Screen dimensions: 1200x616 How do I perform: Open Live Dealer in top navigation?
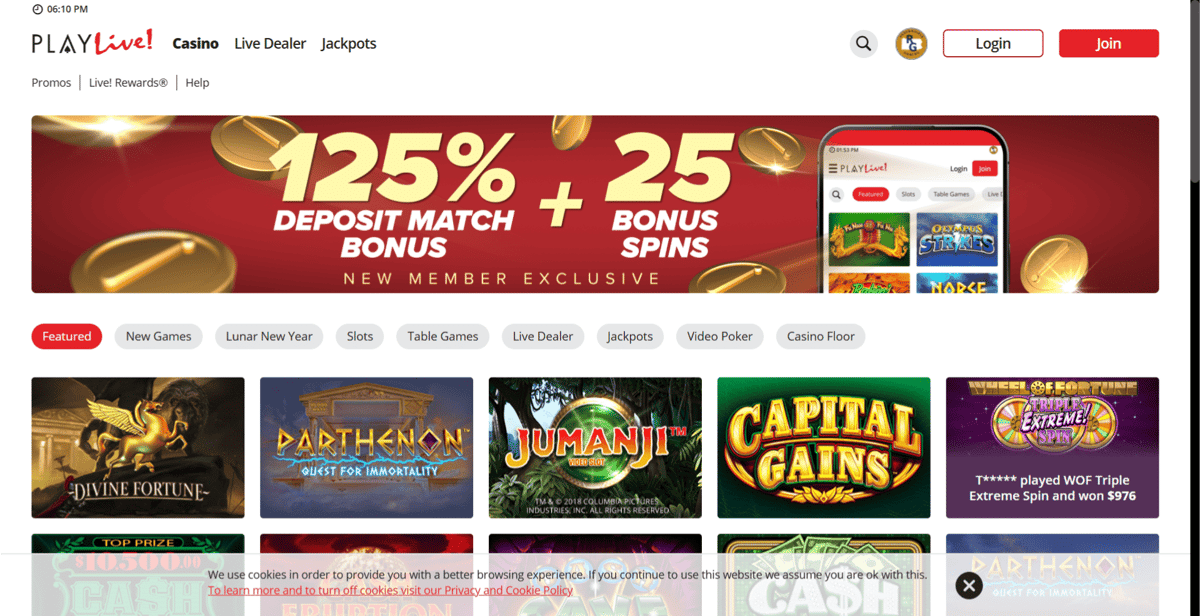coord(270,43)
